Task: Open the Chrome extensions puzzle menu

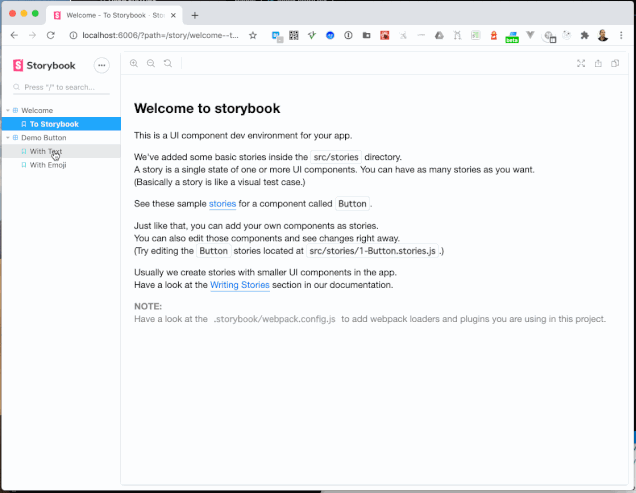Action: 584,35
